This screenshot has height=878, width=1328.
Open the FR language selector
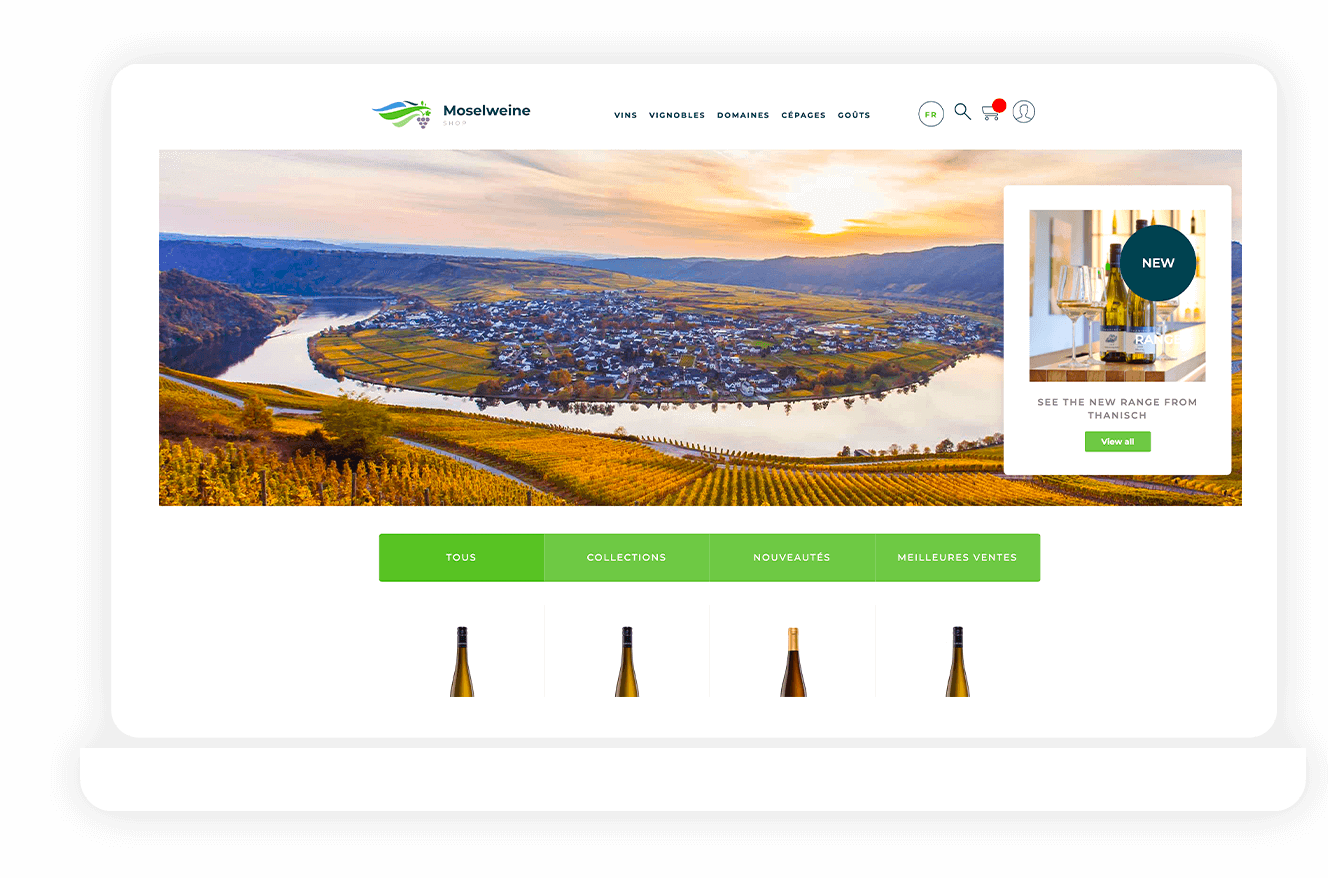[x=931, y=114]
